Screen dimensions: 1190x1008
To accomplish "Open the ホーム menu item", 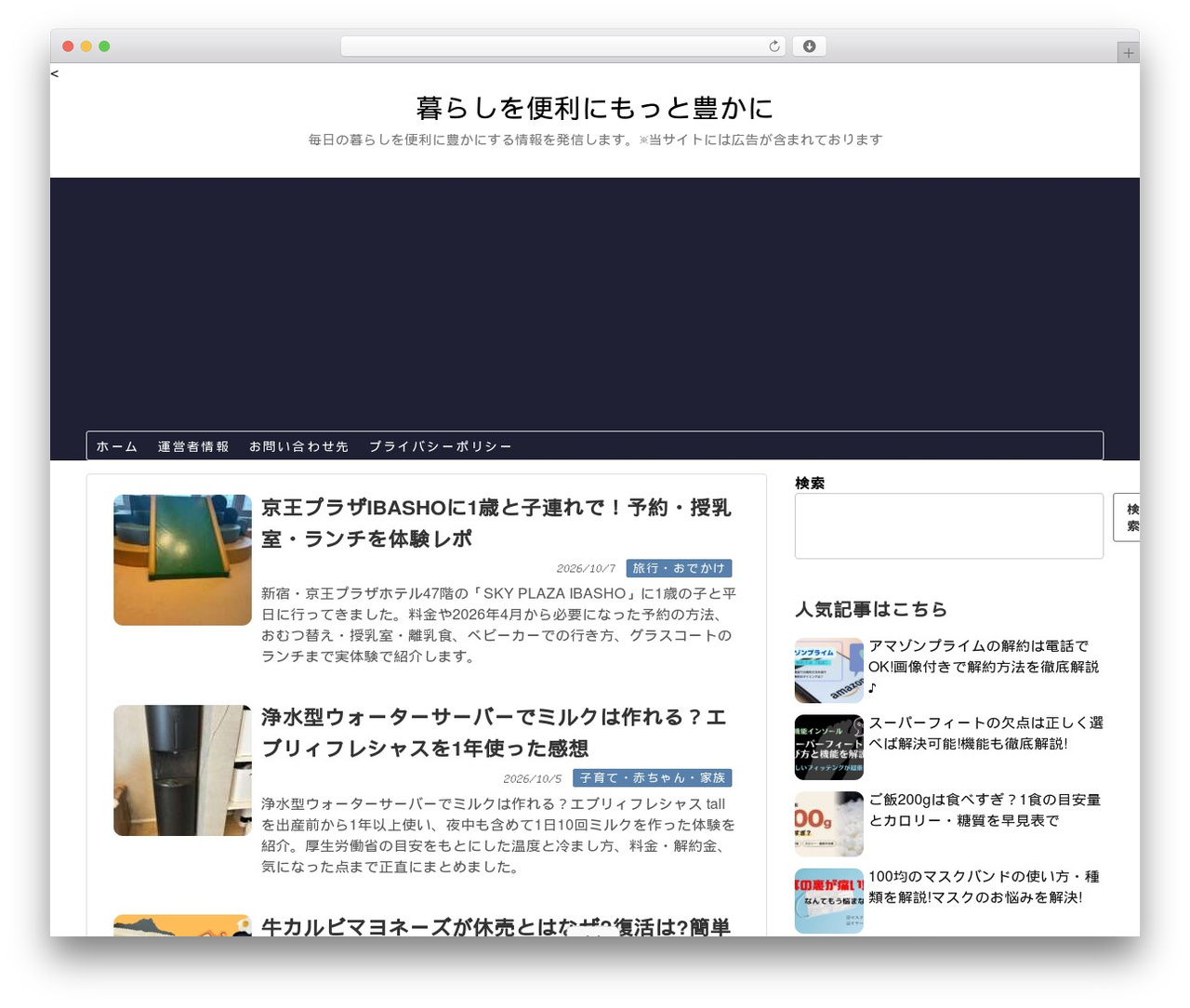I will [117, 446].
